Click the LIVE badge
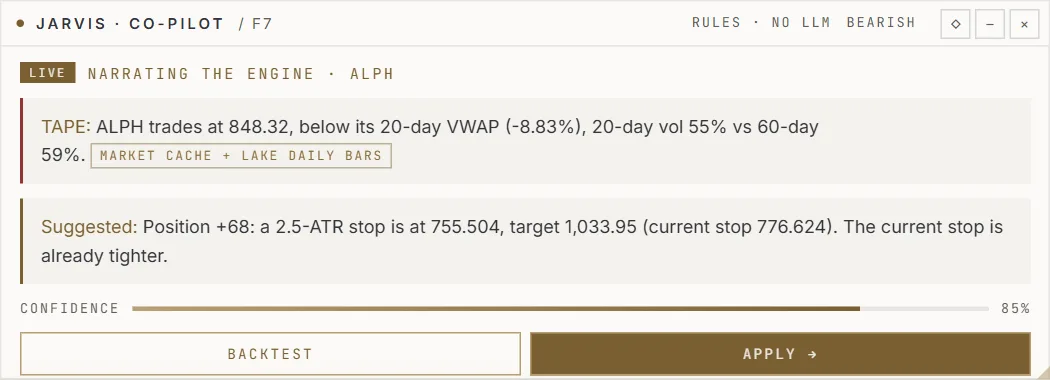The height and width of the screenshot is (380, 1050). tap(48, 73)
